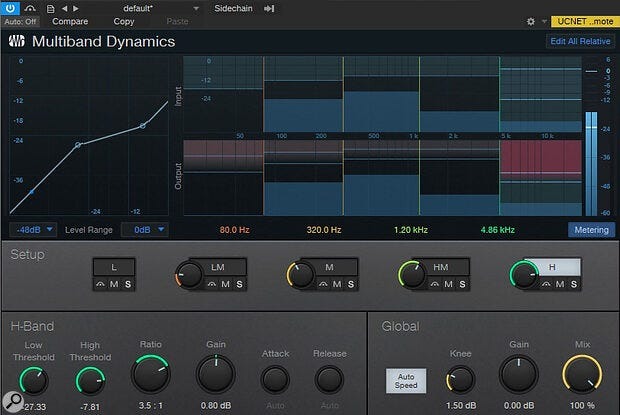Click Compare in the top bar
The width and height of the screenshot is (620, 415).
69,21
